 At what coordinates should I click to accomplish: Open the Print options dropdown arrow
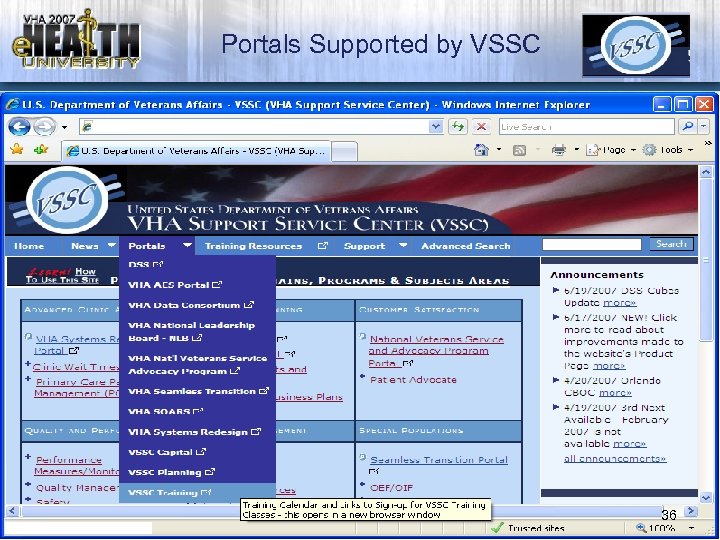tap(577, 150)
